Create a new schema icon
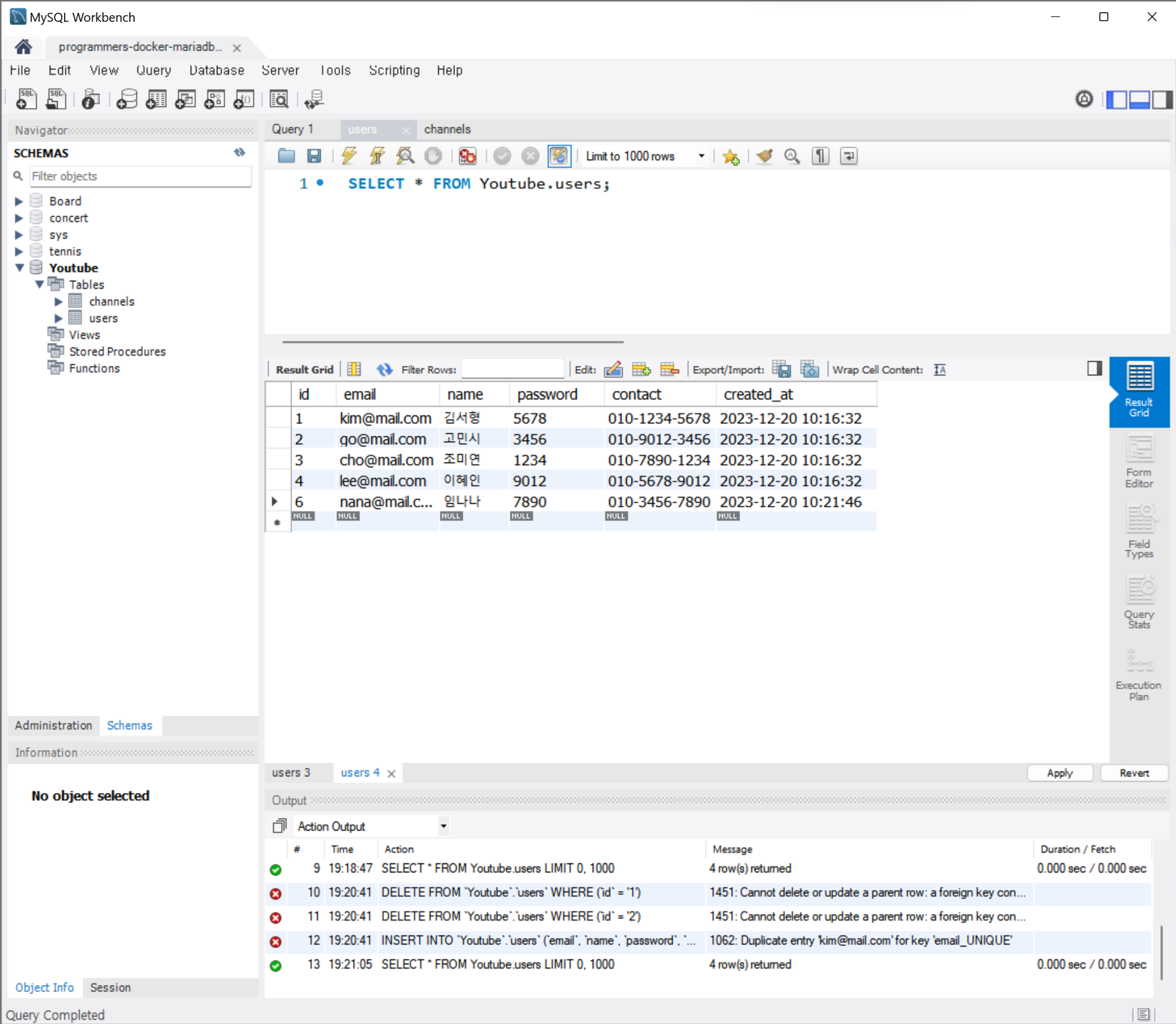Image resolution: width=1176 pixels, height=1024 pixels. (126, 99)
